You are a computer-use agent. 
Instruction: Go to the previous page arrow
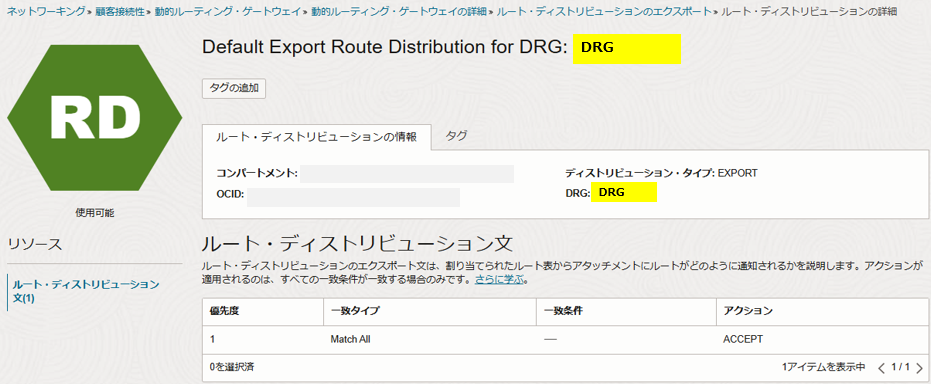point(882,367)
